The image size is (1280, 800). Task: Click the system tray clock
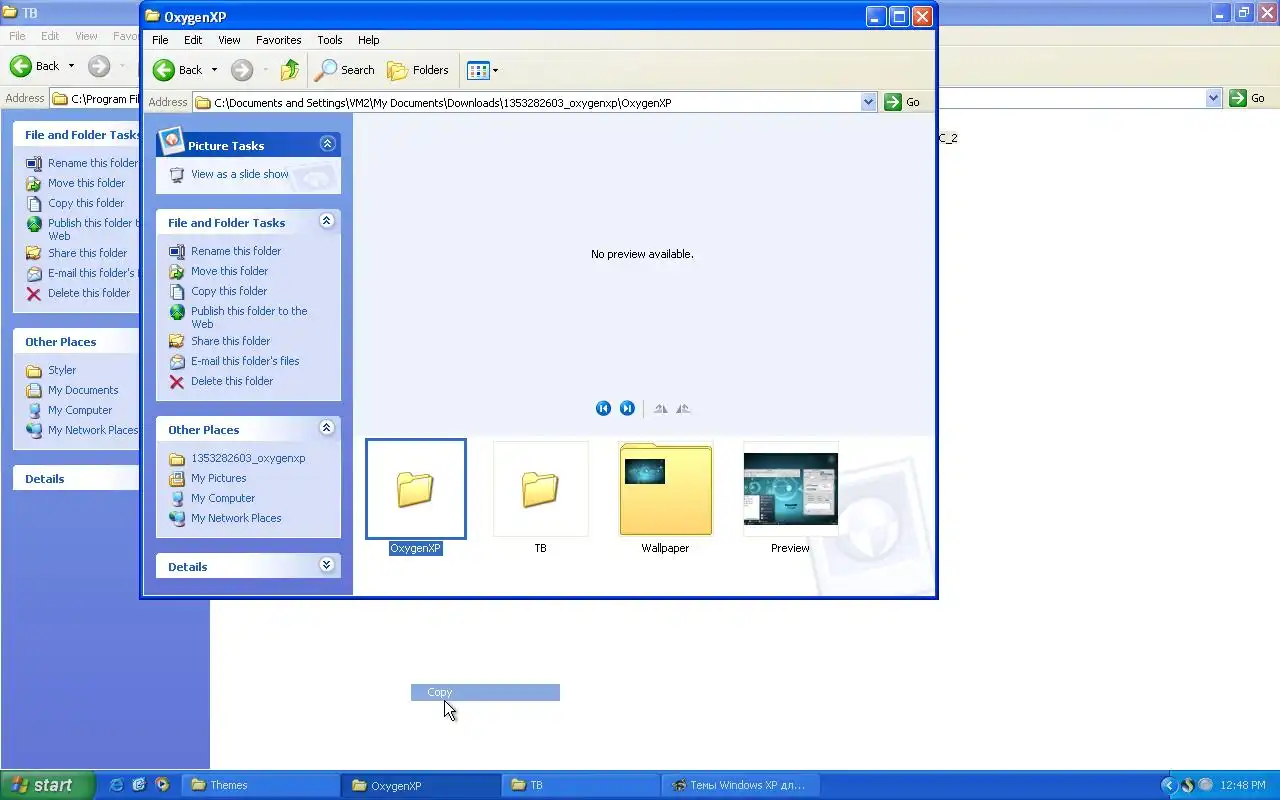tap(1244, 785)
